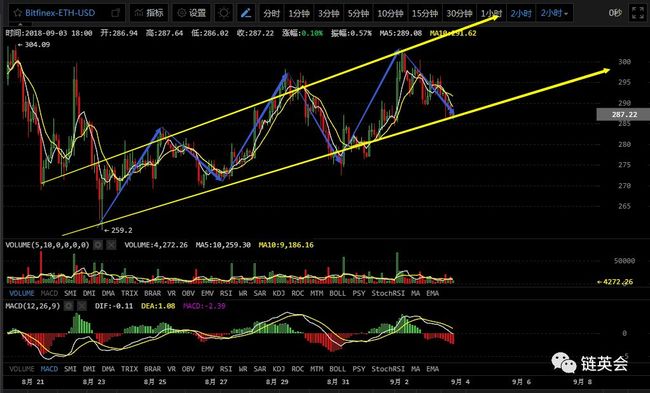Select EMV in the indicator row above the MACD panel
The width and height of the screenshot is (650, 393).
coord(207,293)
